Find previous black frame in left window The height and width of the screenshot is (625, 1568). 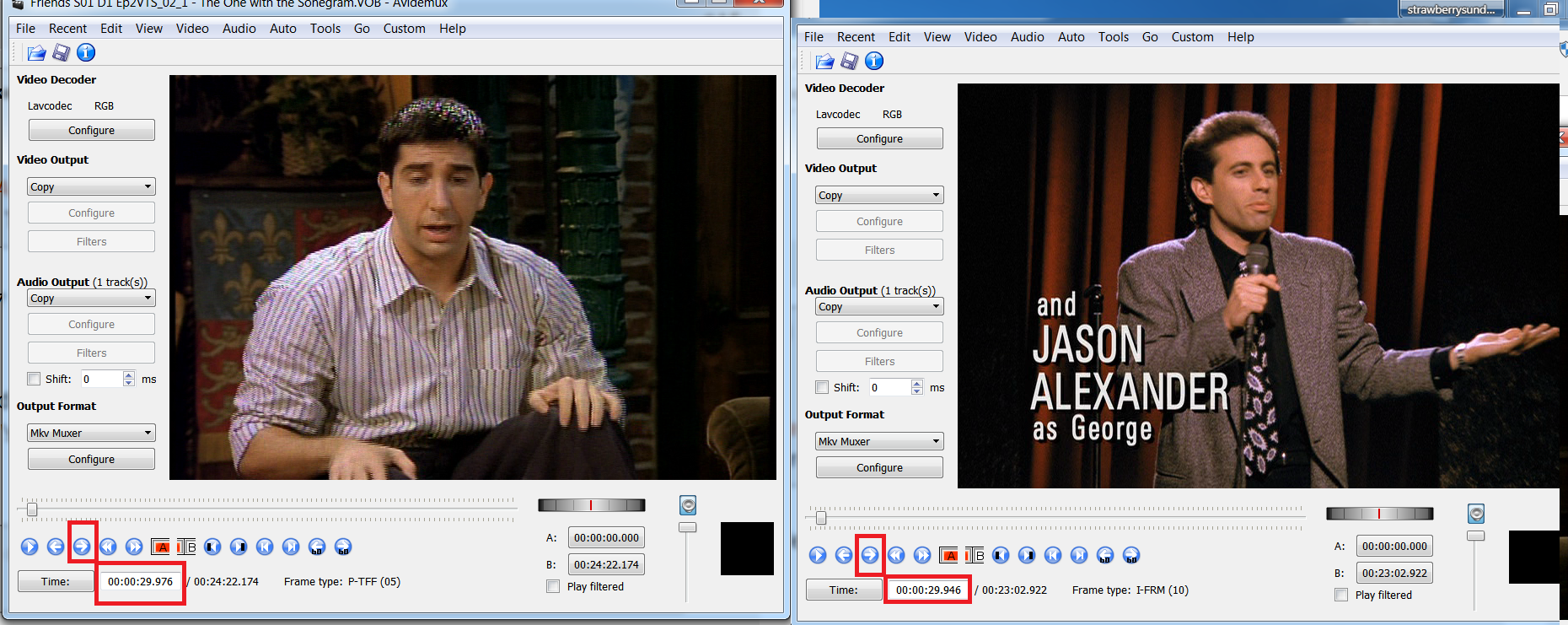tap(212, 547)
